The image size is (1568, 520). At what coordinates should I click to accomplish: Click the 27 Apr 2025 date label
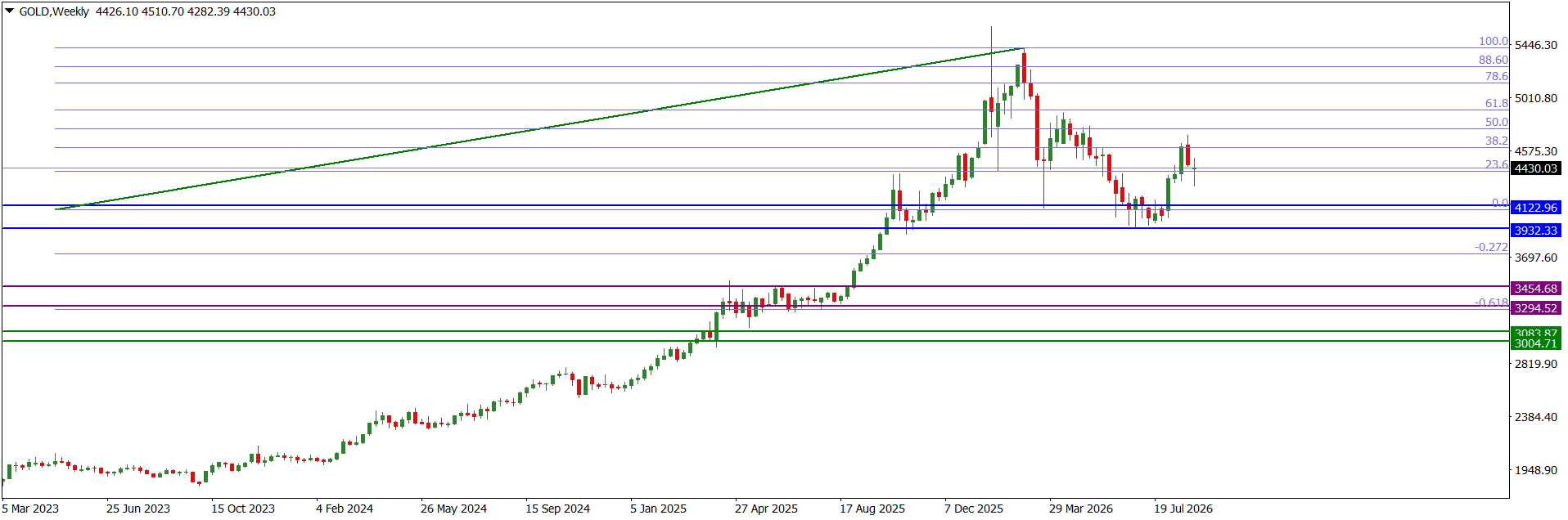coord(766,509)
